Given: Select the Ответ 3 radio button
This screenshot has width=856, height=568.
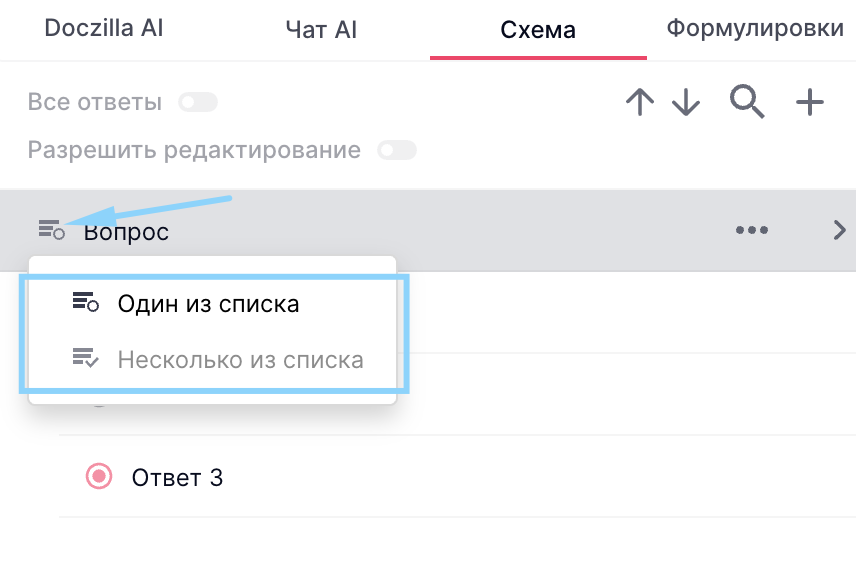Looking at the screenshot, I should click(x=98, y=477).
